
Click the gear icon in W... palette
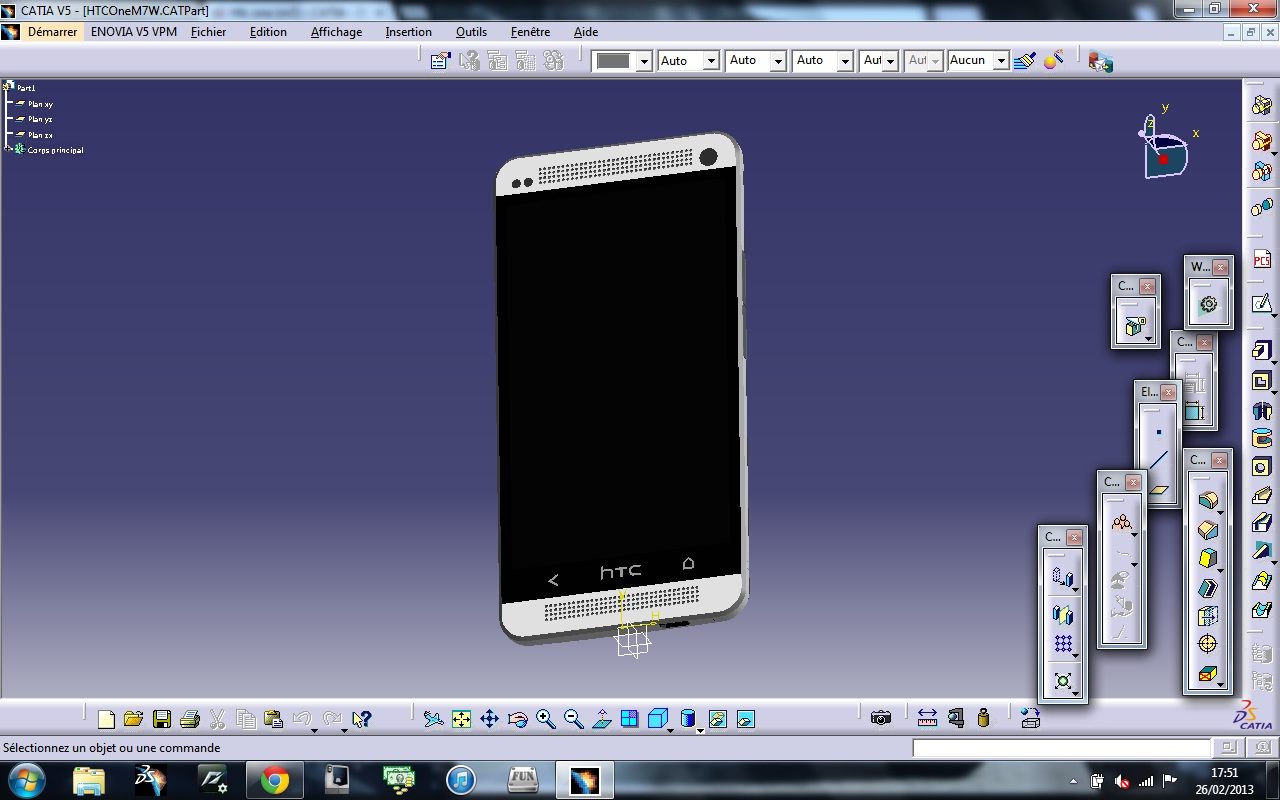pyautogui.click(x=1208, y=305)
